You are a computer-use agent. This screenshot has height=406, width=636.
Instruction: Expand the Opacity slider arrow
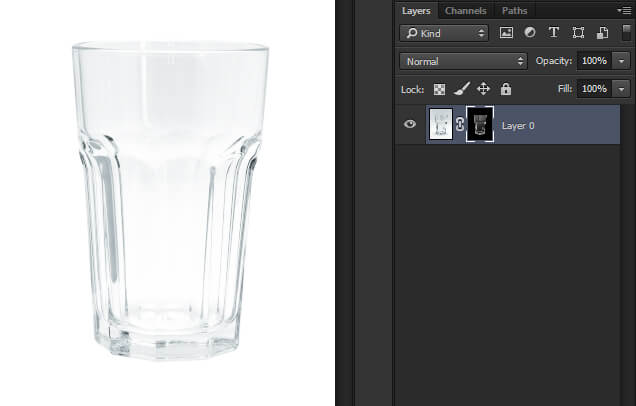623,61
